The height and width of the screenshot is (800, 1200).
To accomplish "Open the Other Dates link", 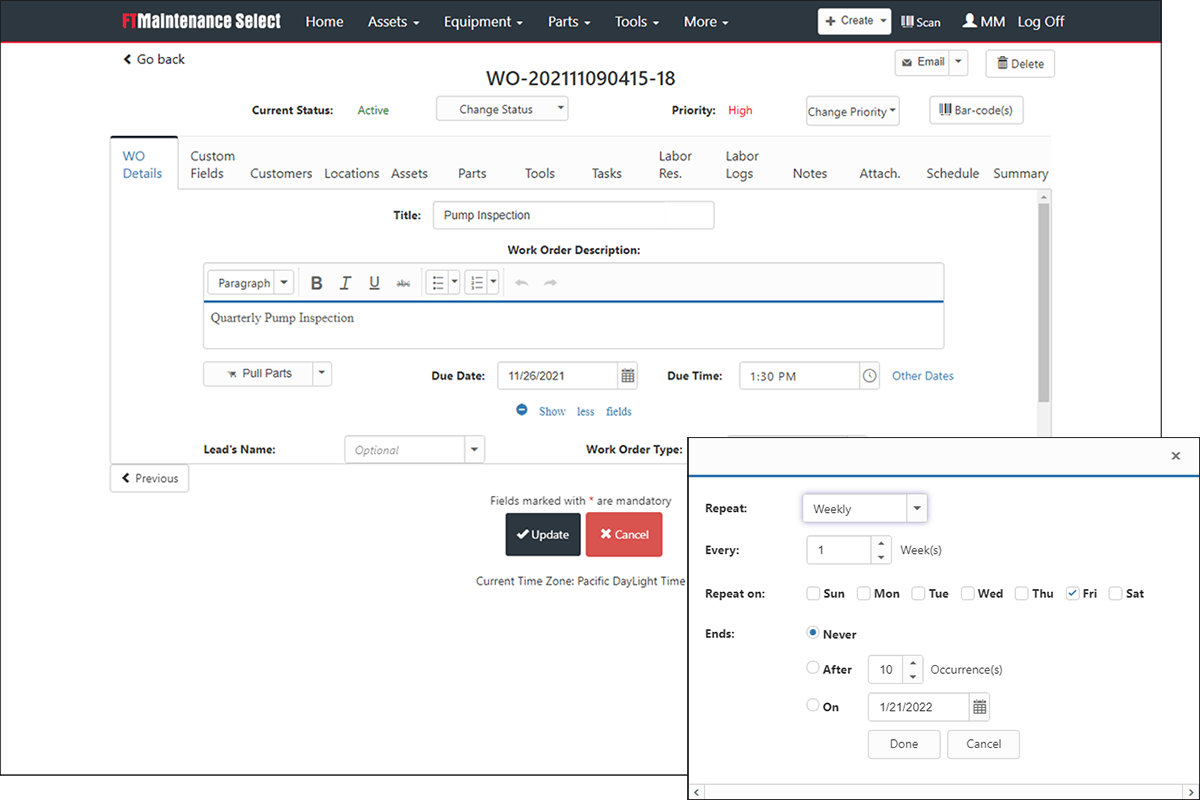I will tap(923, 376).
